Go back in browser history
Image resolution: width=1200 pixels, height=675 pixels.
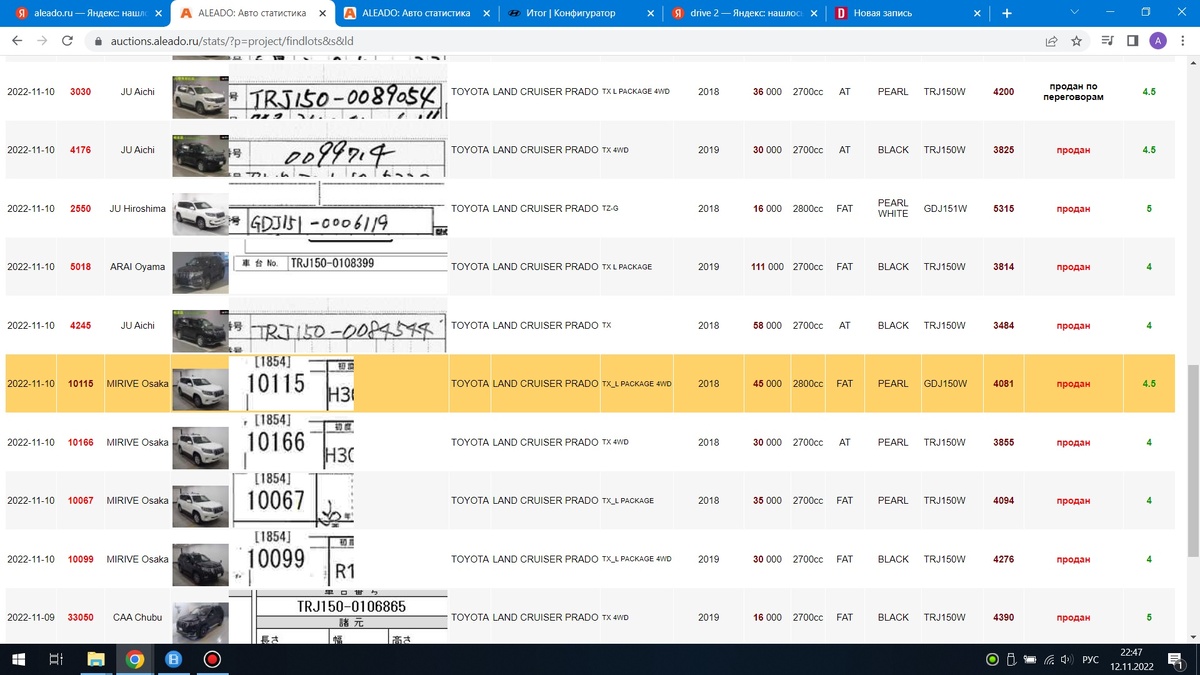coord(16,41)
